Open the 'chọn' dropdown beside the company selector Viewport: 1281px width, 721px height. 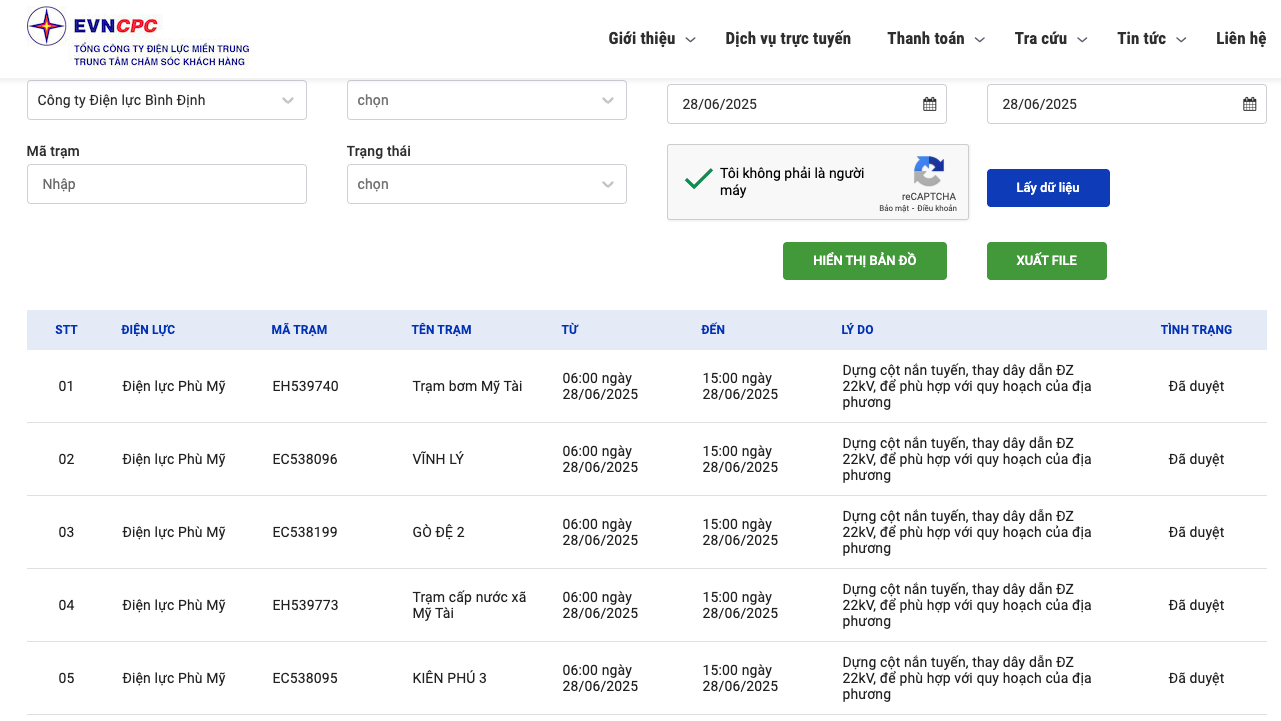[487, 100]
